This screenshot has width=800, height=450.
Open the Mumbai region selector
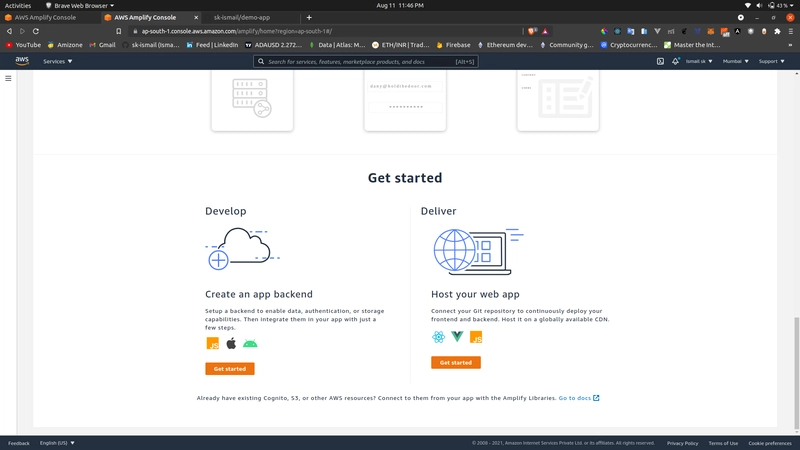[735, 61]
